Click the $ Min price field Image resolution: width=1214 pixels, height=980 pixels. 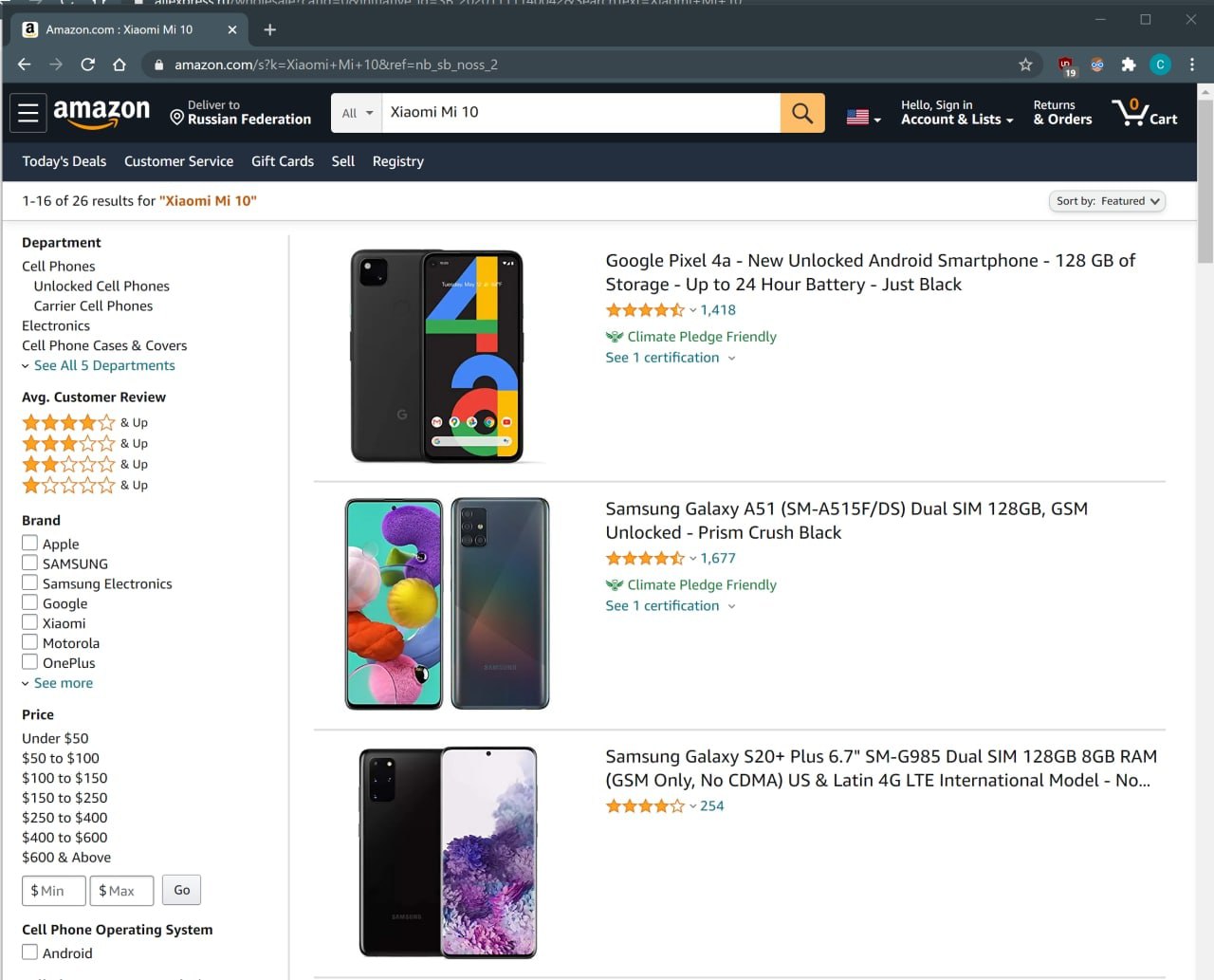tap(54, 891)
